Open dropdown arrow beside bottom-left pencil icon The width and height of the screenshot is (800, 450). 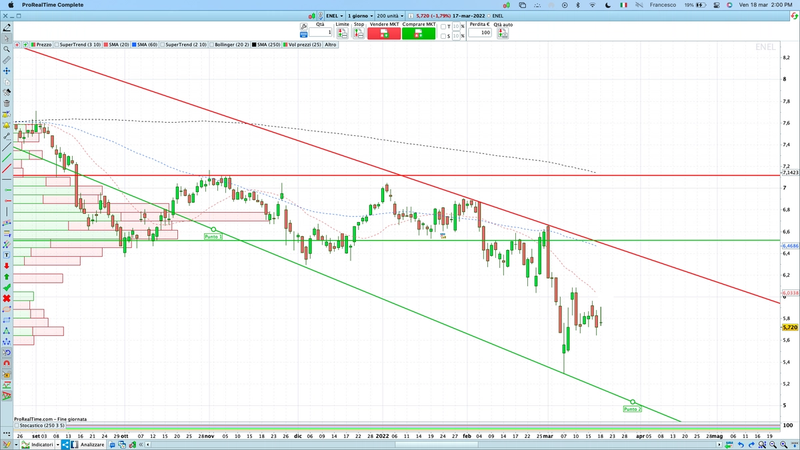point(16,445)
